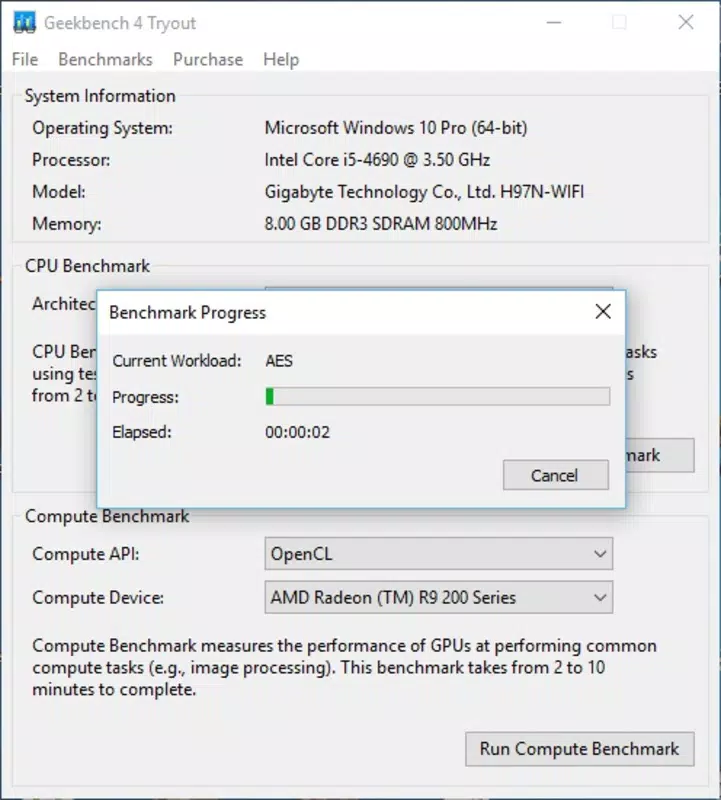Click the maximize button of Geekbench window
This screenshot has width=721, height=800.
click(x=619, y=22)
